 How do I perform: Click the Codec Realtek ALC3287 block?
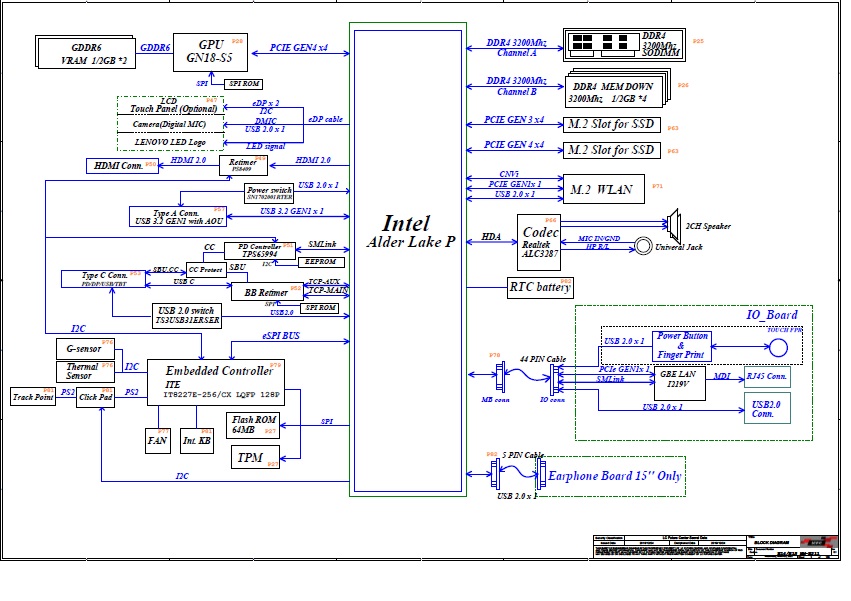[x=539, y=242]
